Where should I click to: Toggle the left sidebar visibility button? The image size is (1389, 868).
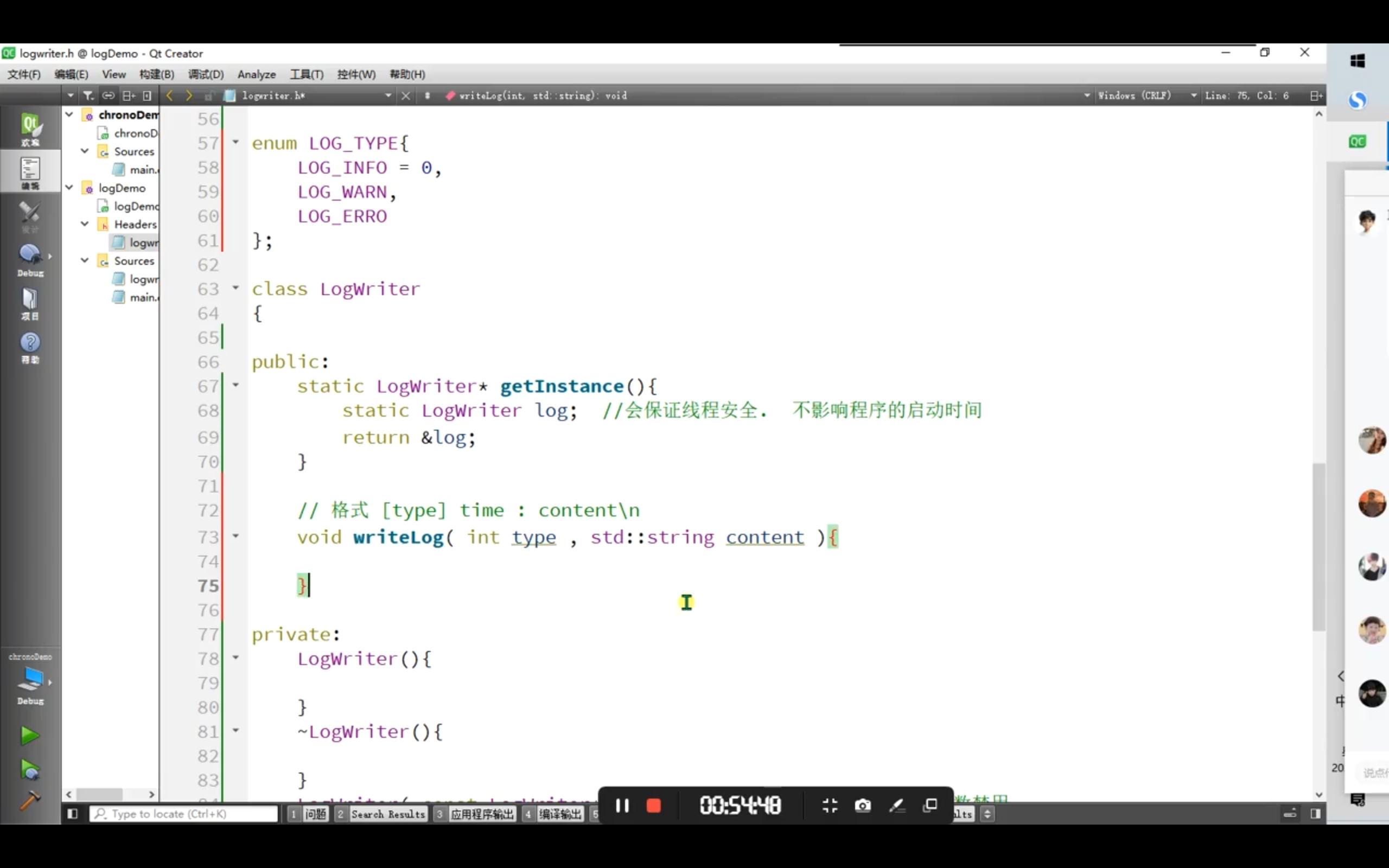point(72,813)
